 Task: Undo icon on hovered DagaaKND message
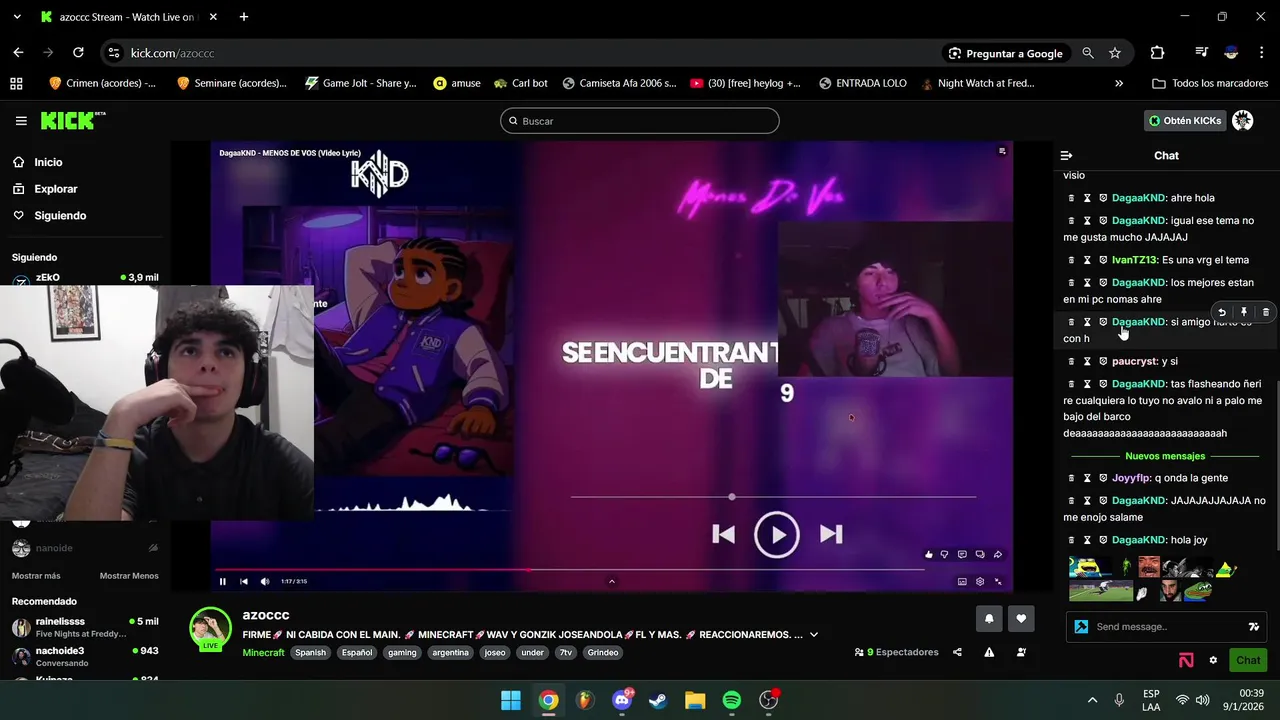1221,312
